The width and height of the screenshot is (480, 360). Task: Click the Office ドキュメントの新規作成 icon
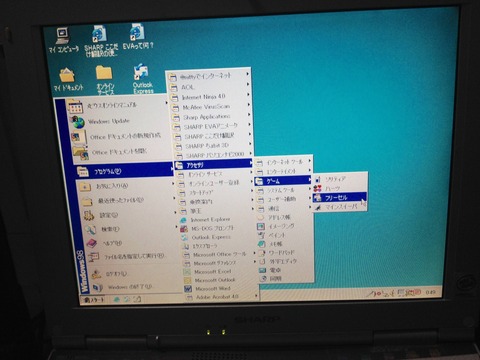pyautogui.click(x=79, y=138)
